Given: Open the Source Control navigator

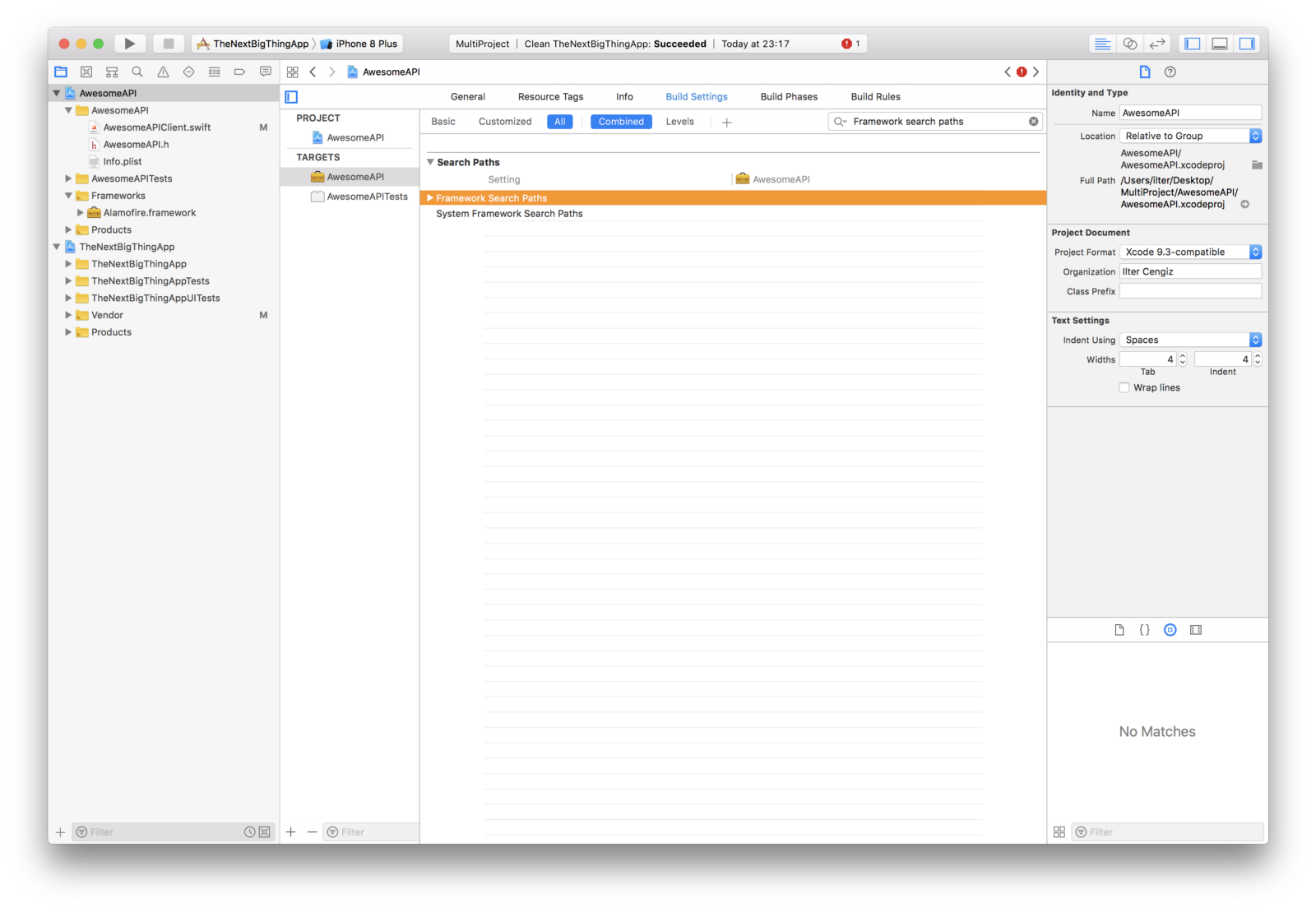Looking at the screenshot, I should [x=86, y=72].
